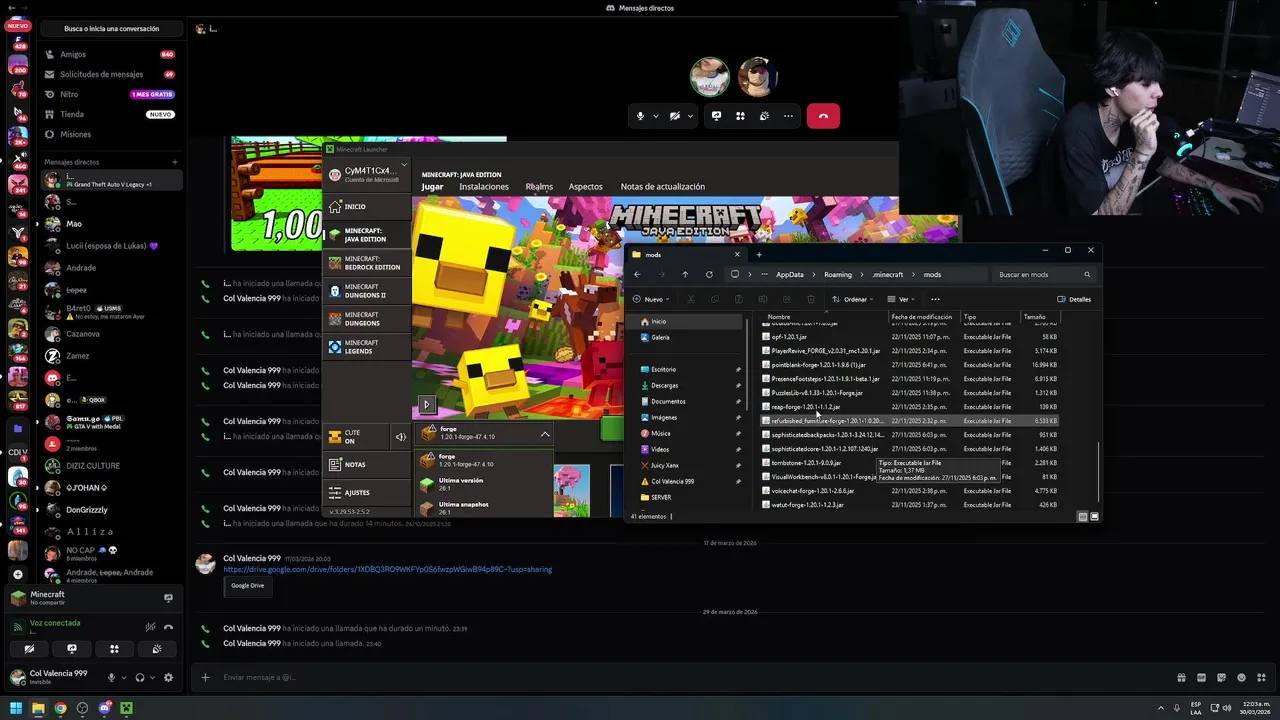Toggle camera in the call controls
Viewport: 1280px width, 720px height.
pos(675,116)
